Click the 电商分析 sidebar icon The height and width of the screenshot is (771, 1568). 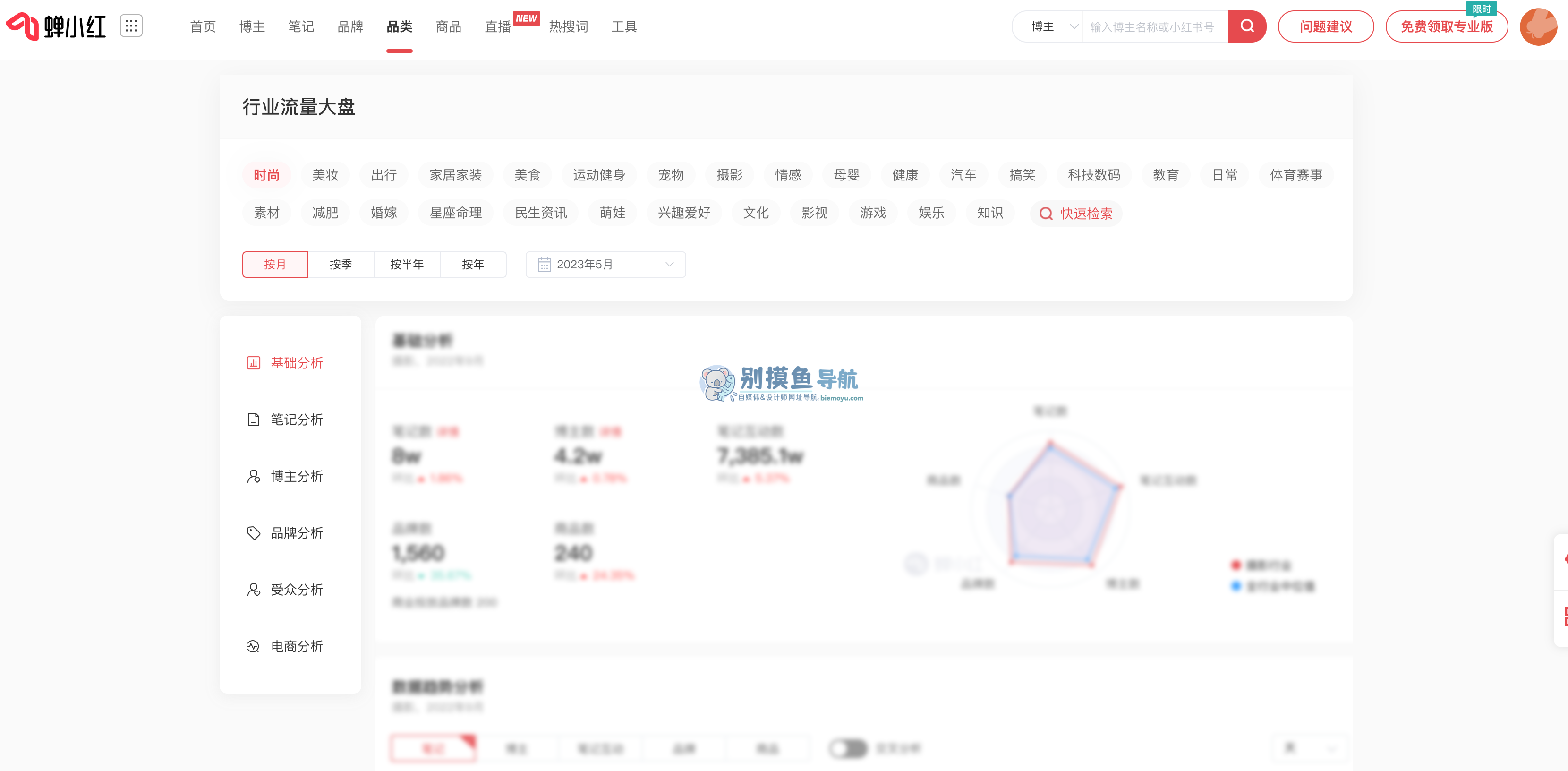point(253,646)
